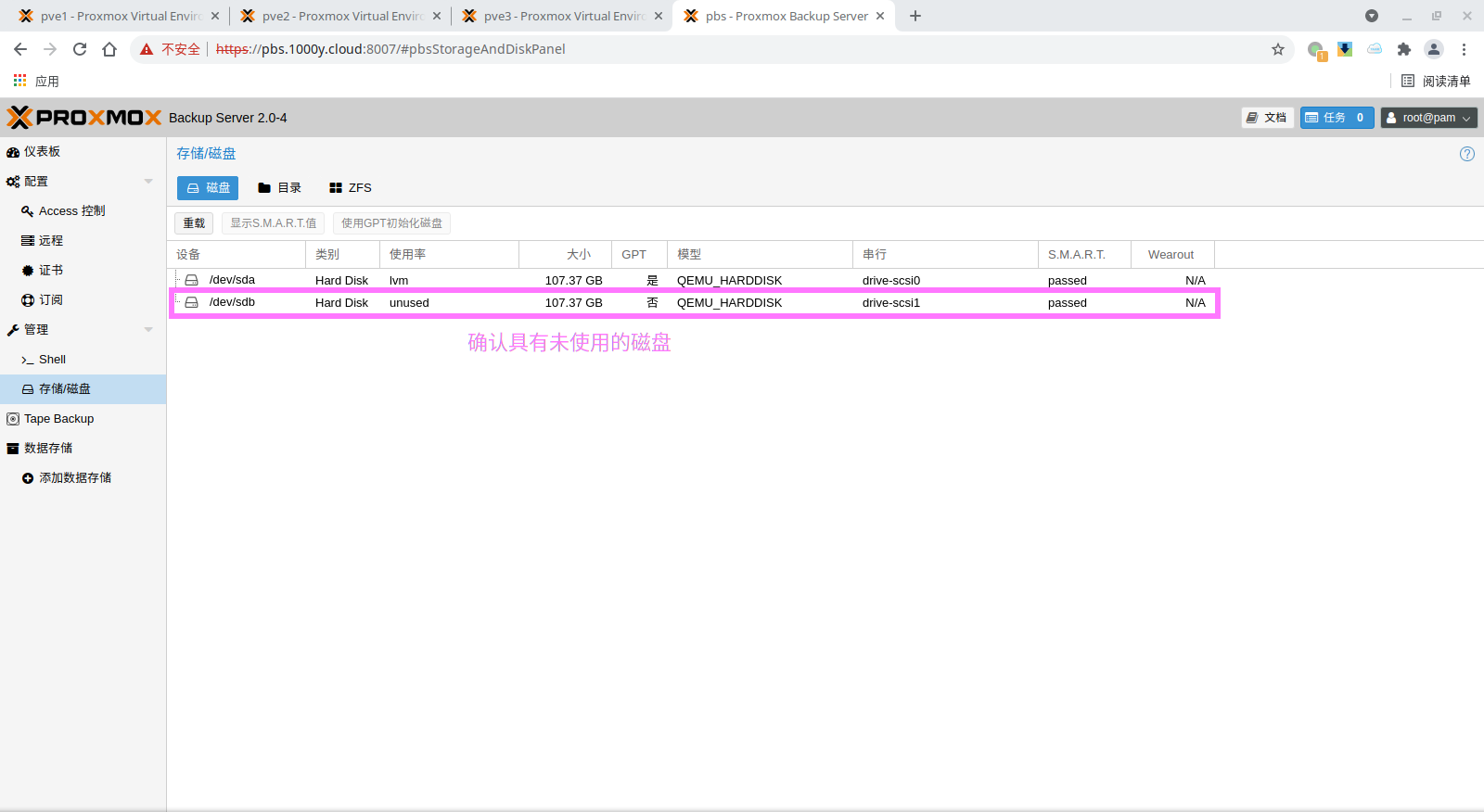Open Access 控制 in the sidebar
The width and height of the screenshot is (1484, 812).
pyautogui.click(x=71, y=211)
